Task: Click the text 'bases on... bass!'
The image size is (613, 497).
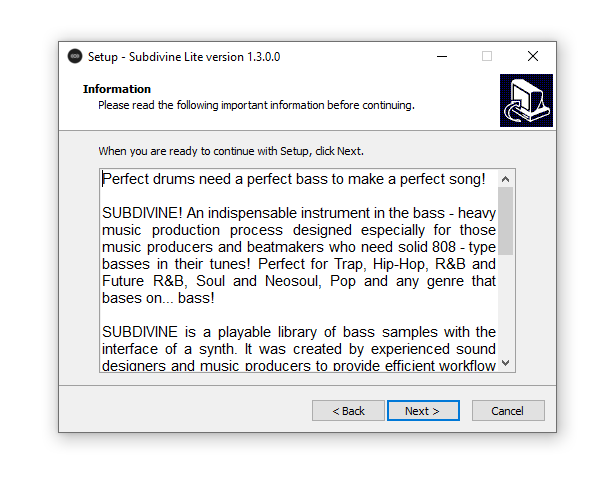Action: pyautogui.click(x=158, y=298)
